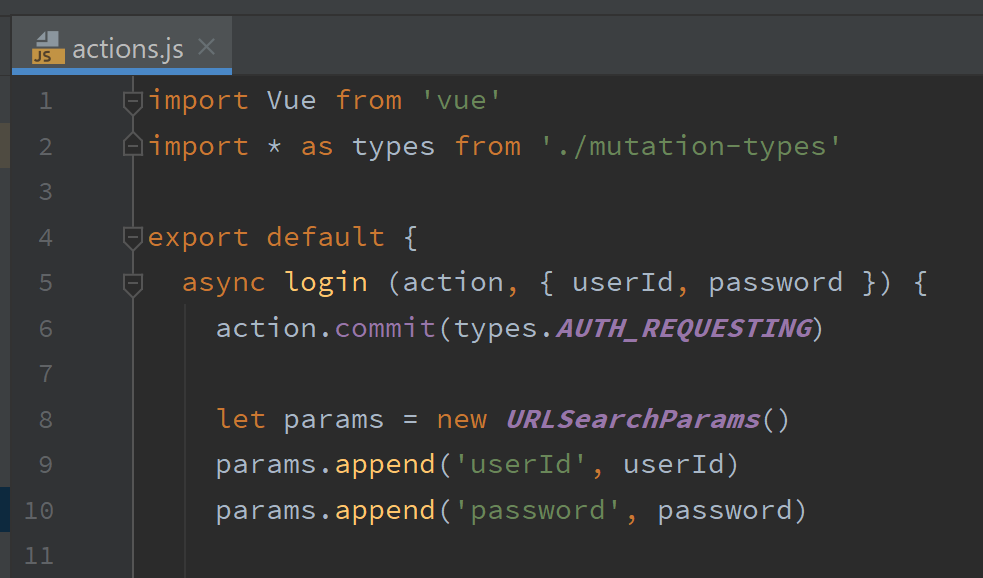Click the 'login' function name
This screenshot has height=578, width=983.
click(326, 283)
